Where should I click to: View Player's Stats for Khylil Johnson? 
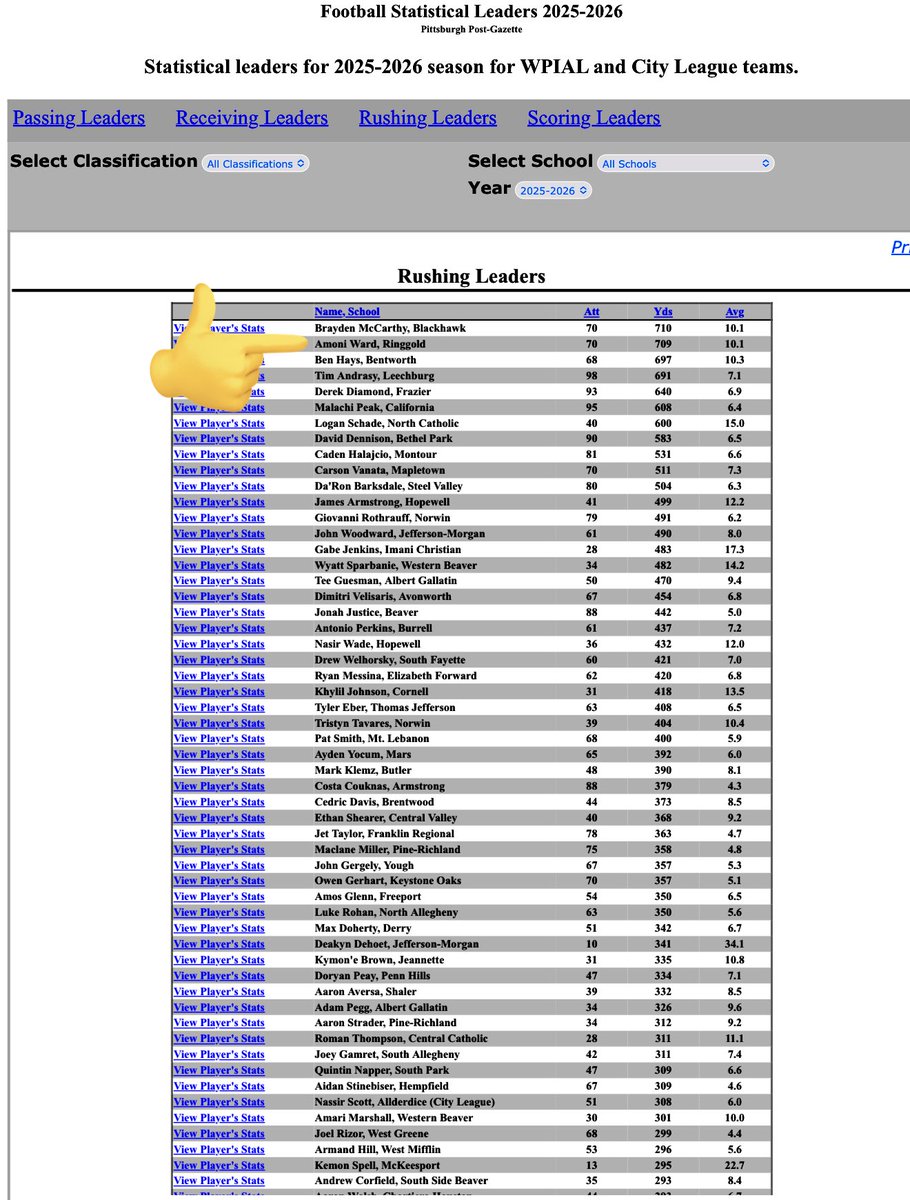click(x=219, y=691)
